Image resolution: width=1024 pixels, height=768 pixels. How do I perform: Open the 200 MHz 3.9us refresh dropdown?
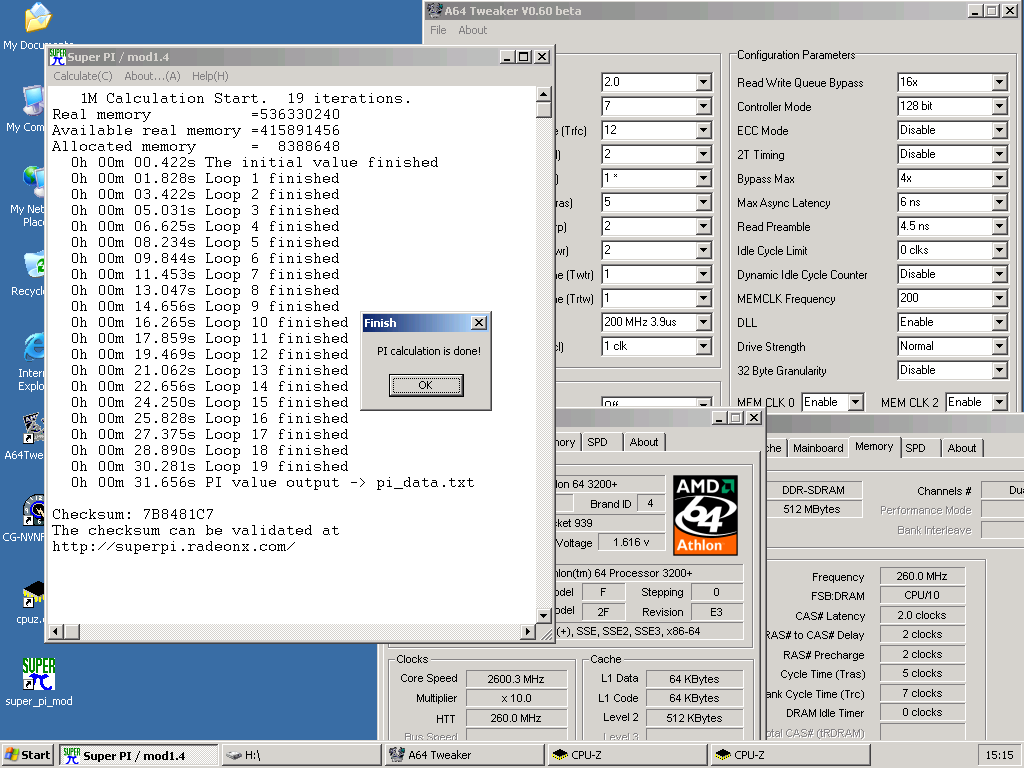coord(703,323)
